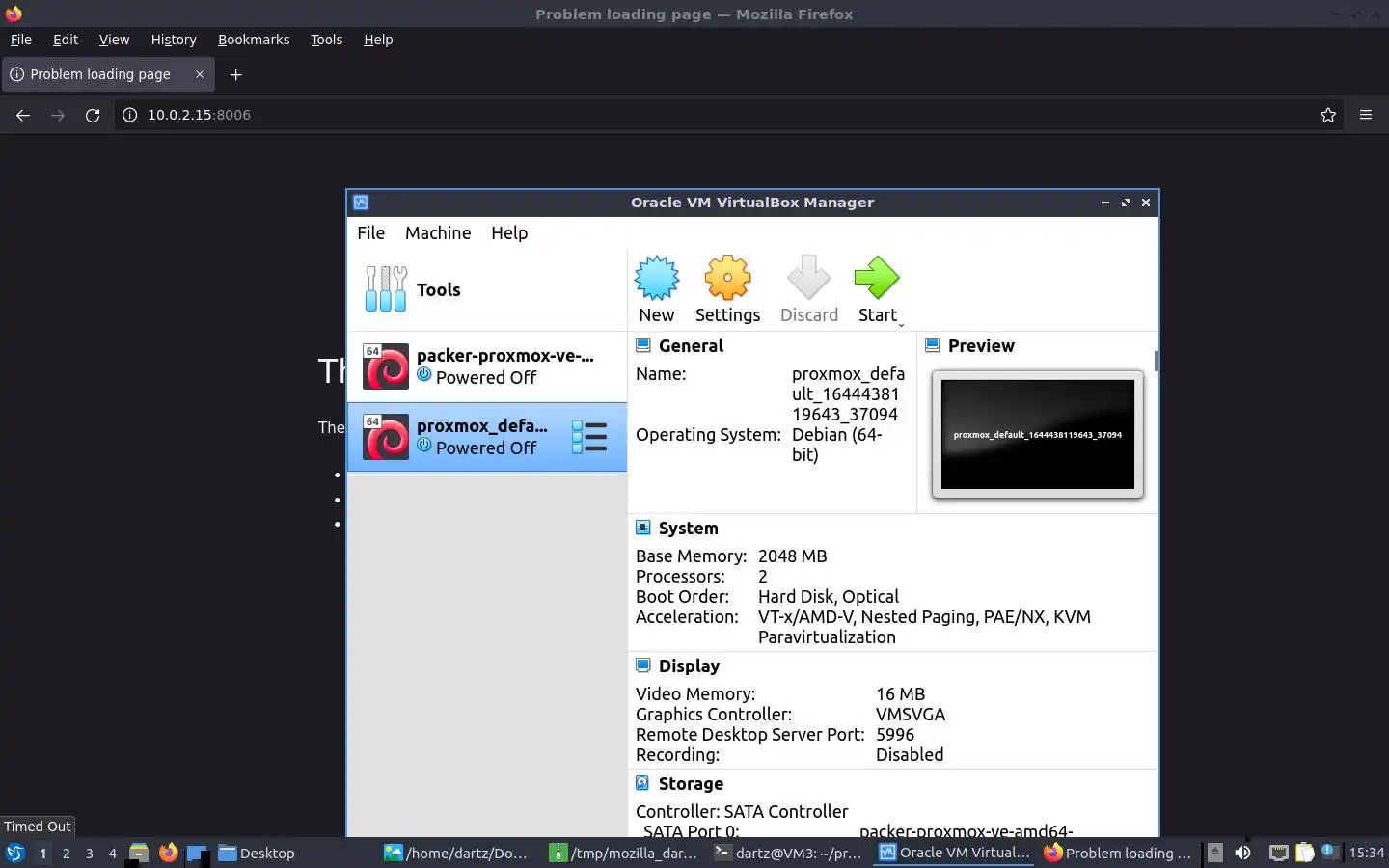Bookmark this page with star icon
The image size is (1389, 868).
point(1328,115)
